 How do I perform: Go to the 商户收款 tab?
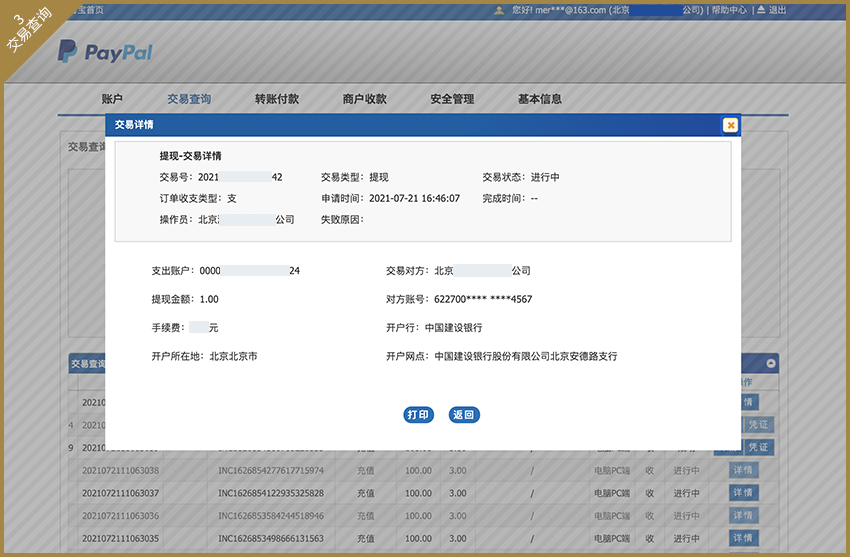click(364, 99)
